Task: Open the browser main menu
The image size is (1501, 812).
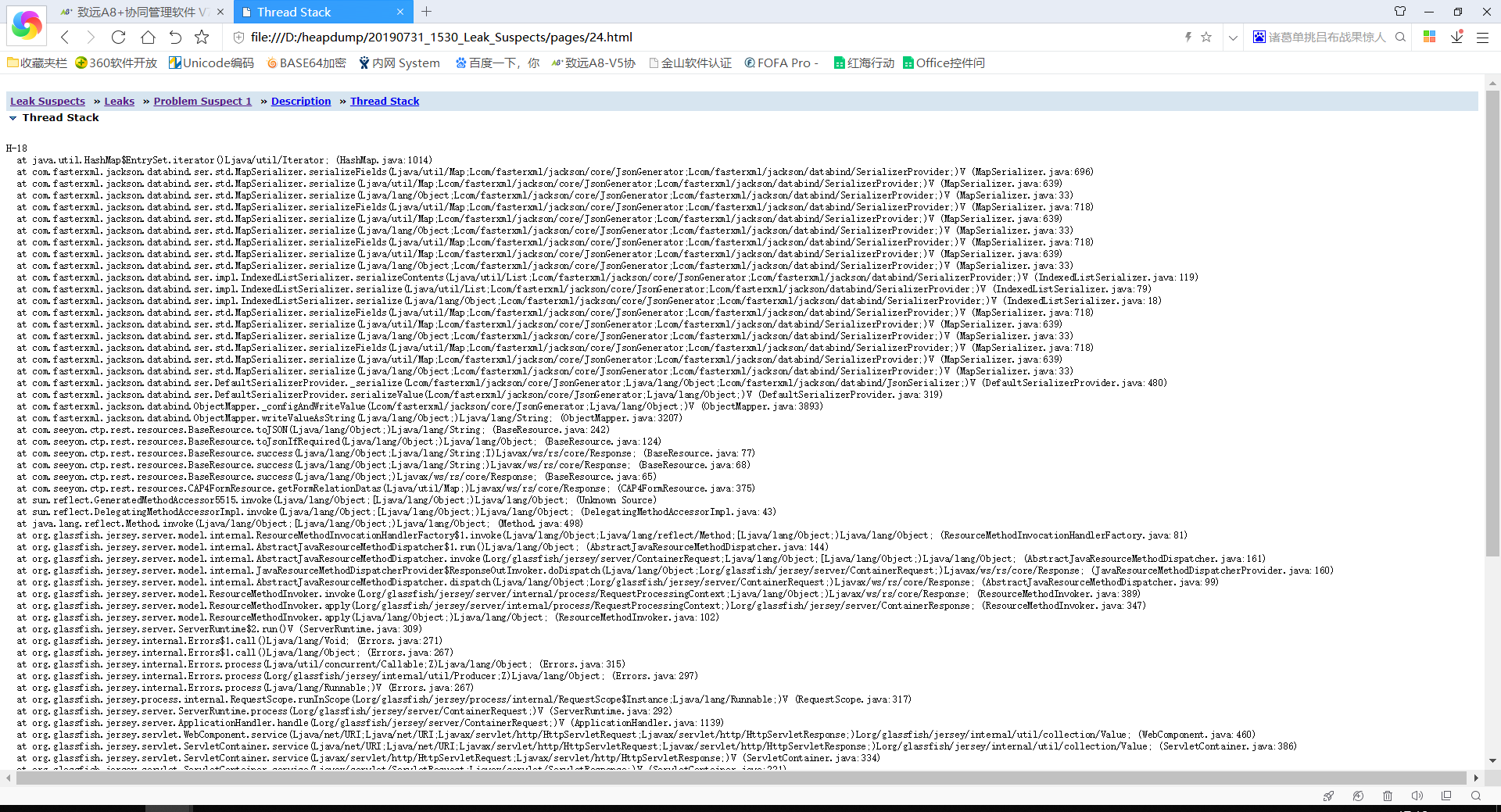Action: click(1482, 37)
